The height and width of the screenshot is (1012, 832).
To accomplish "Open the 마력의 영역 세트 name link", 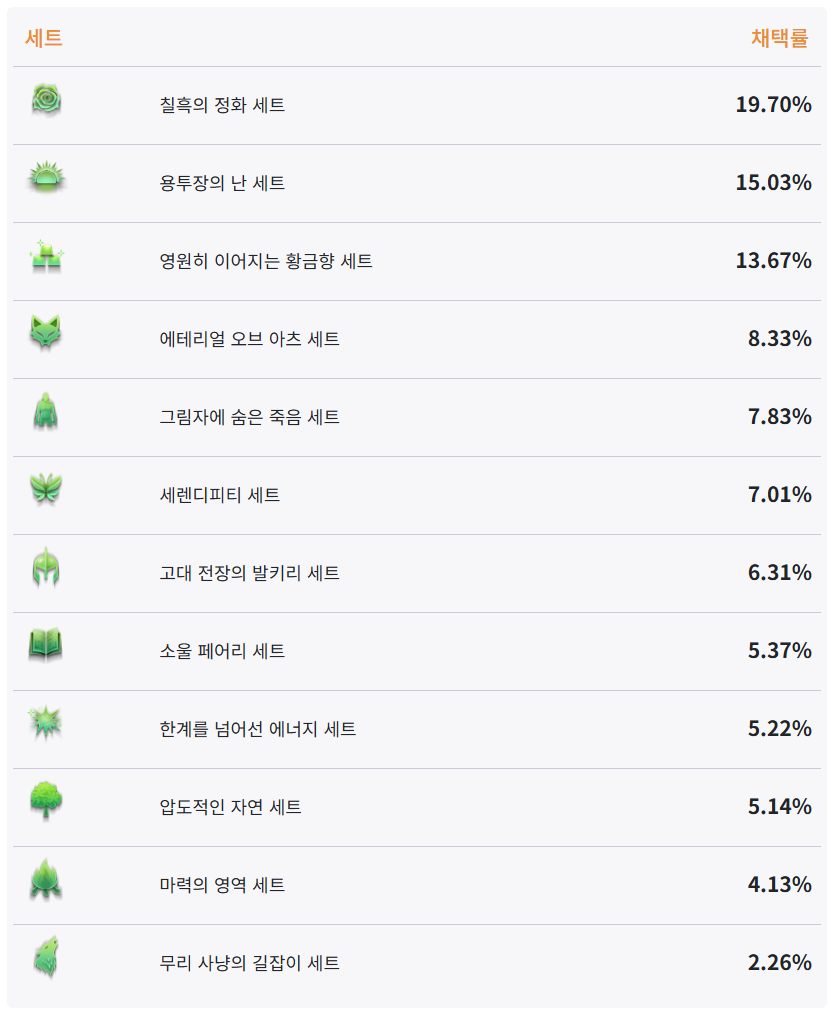I will click(x=222, y=885).
